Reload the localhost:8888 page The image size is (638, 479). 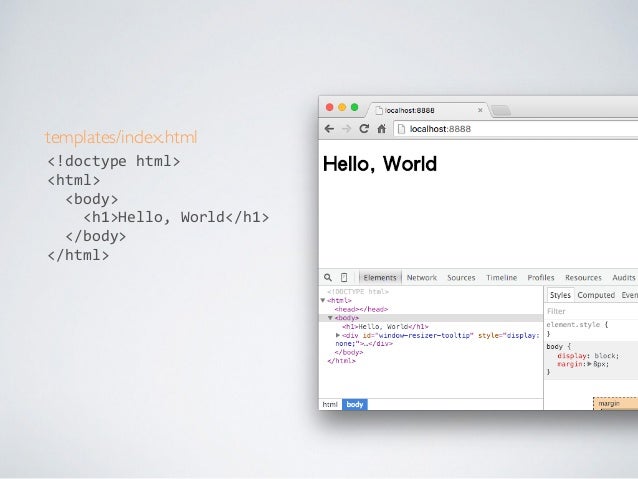point(364,129)
